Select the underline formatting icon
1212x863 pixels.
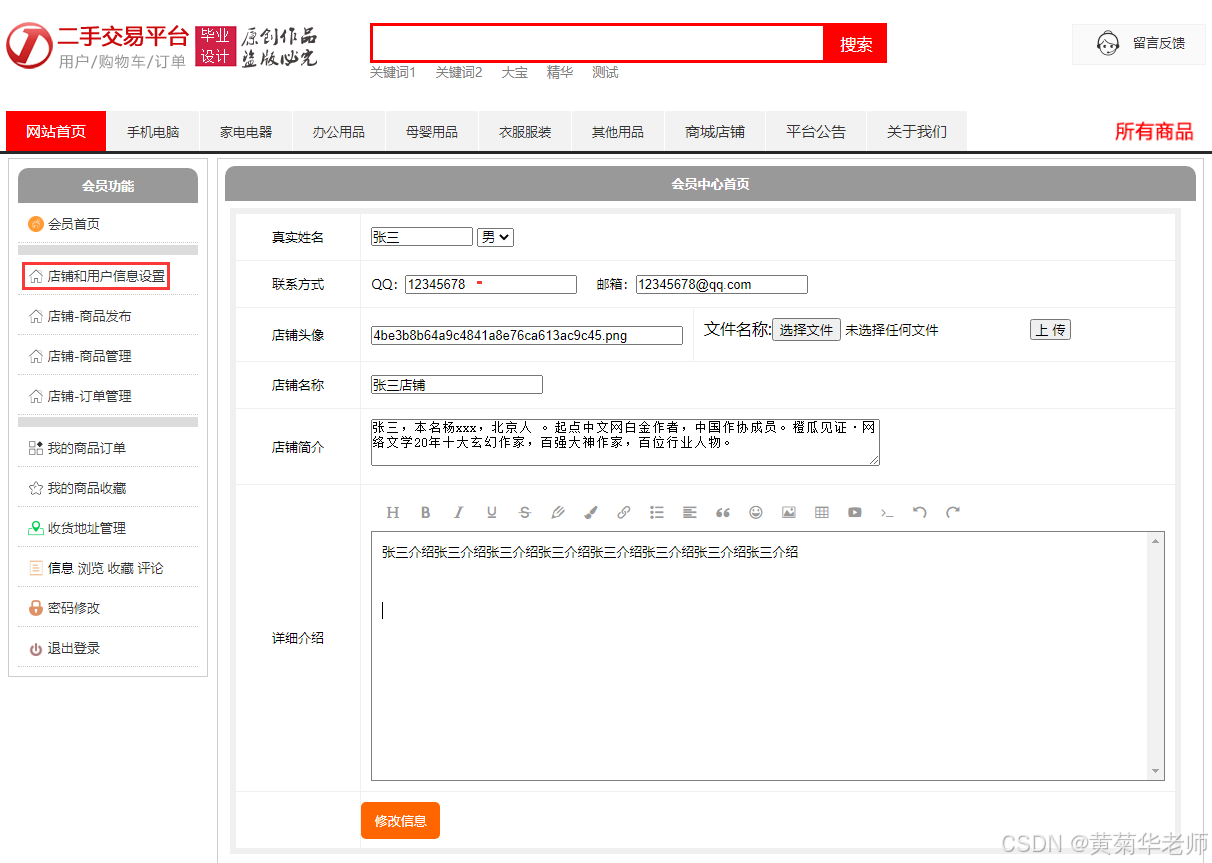click(491, 512)
